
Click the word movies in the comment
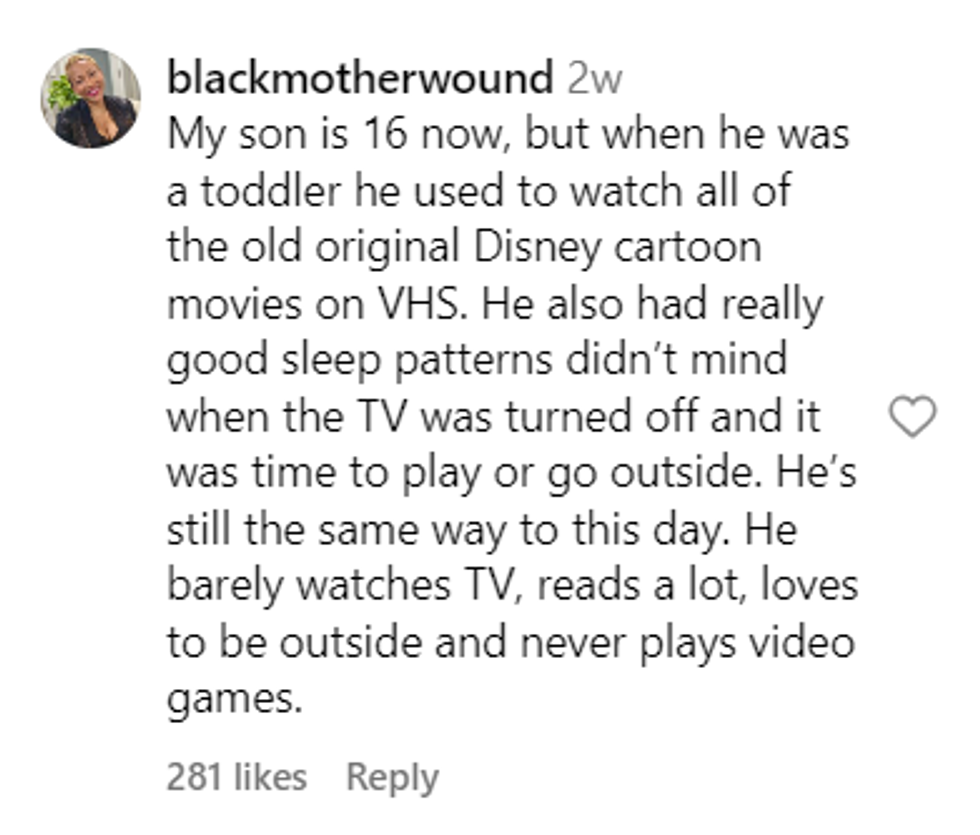[x=234, y=304]
